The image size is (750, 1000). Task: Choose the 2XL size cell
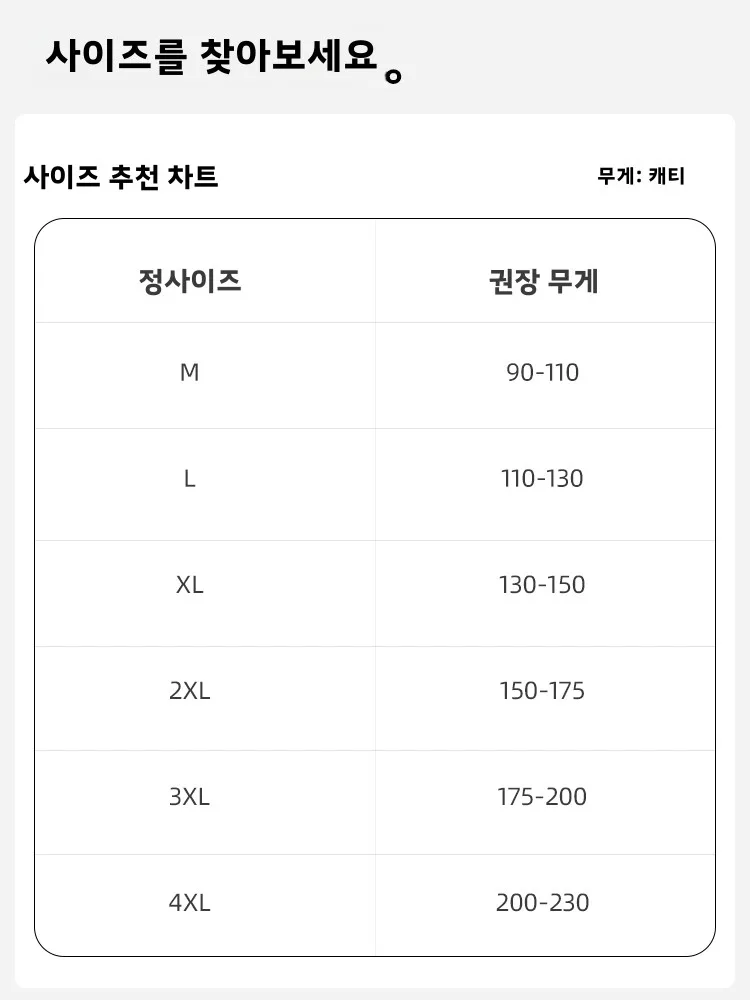tap(190, 691)
